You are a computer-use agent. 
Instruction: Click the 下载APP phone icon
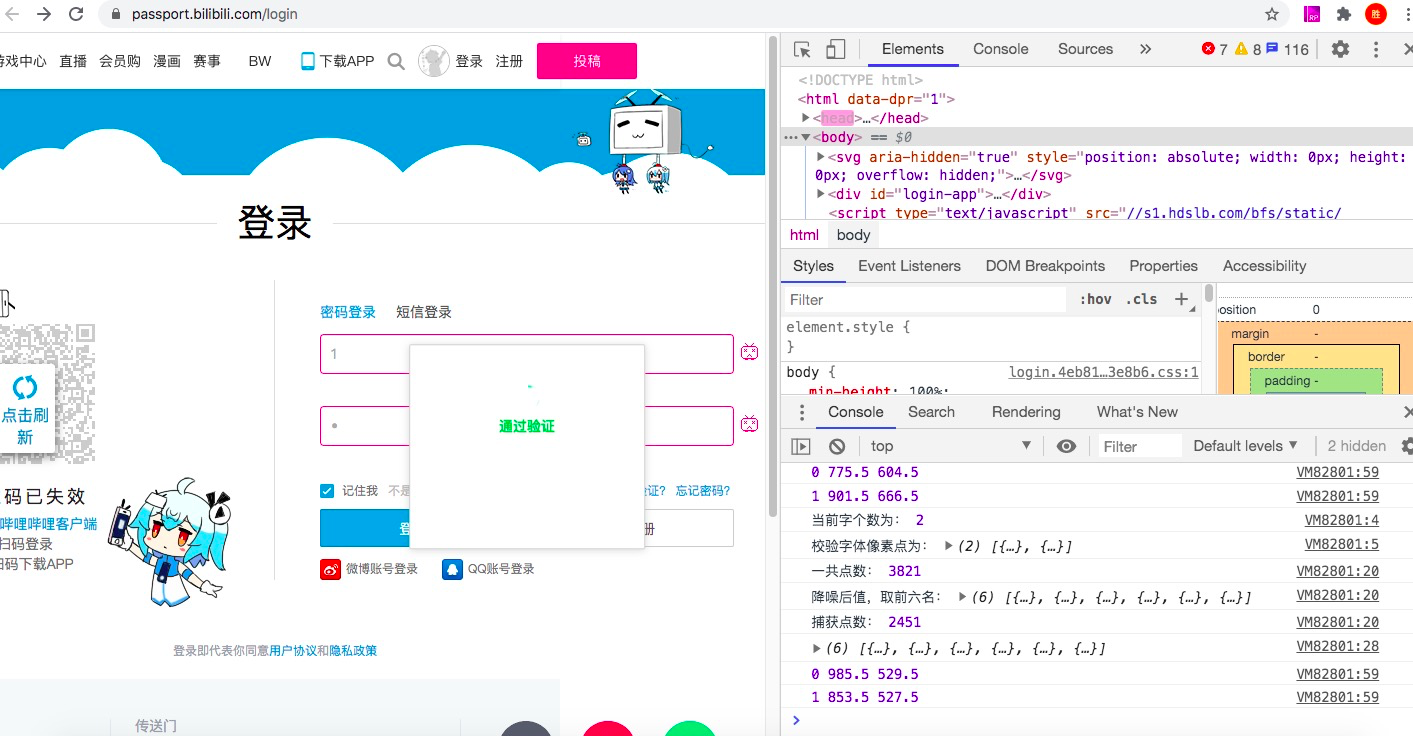308,61
